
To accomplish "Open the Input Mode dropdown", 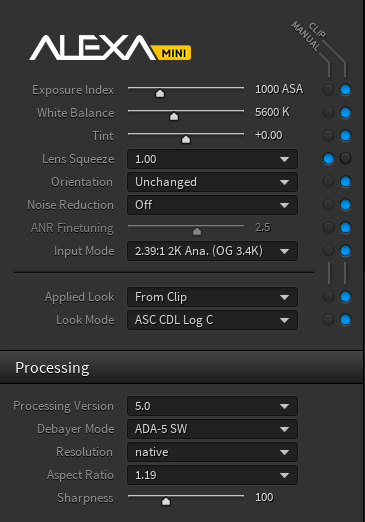I will (x=212, y=251).
